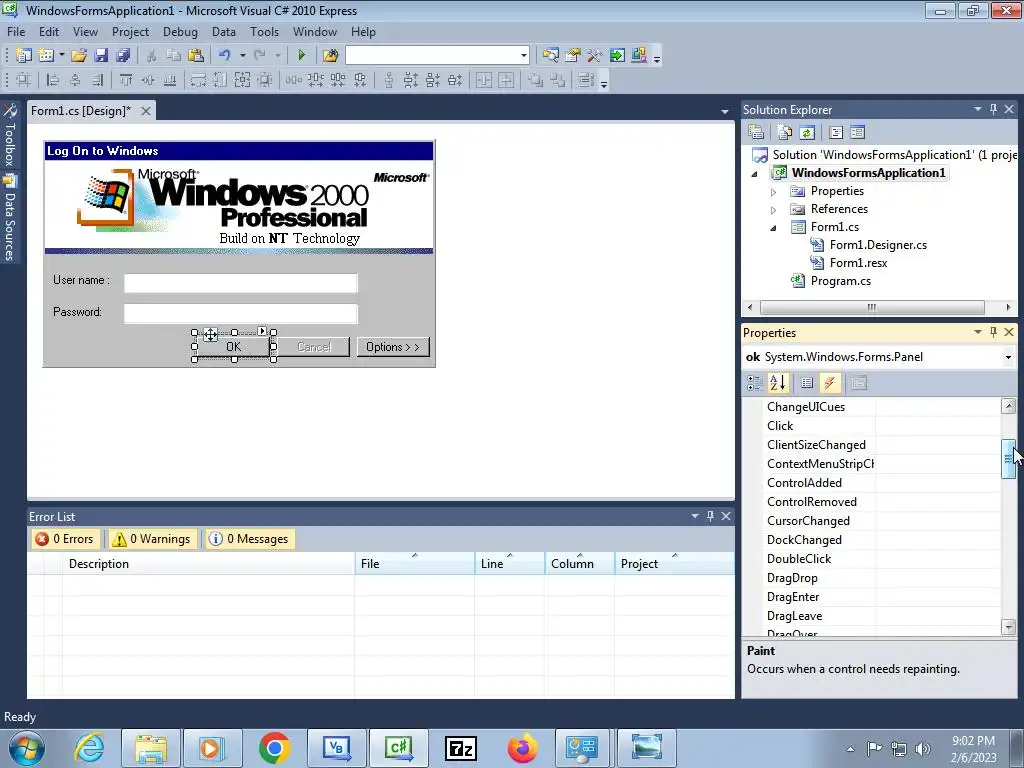Open the Project menu
1024x768 pixels.
point(130,32)
